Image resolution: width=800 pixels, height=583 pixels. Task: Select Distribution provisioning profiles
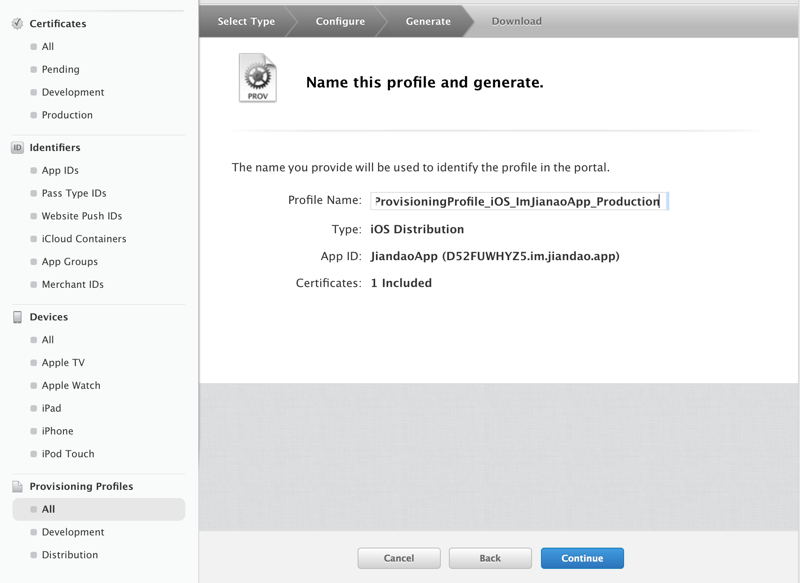(69, 555)
